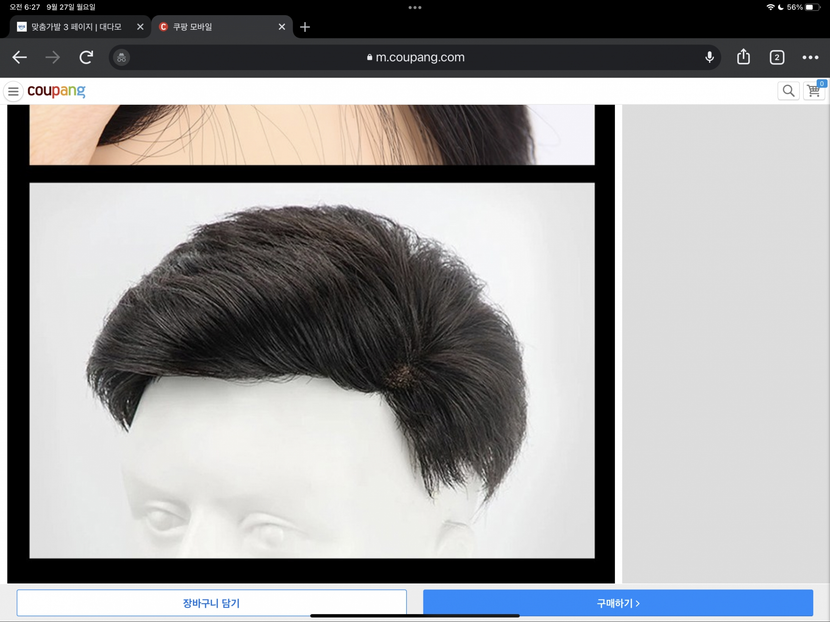Click the 장바구니 담기 button

(211, 603)
